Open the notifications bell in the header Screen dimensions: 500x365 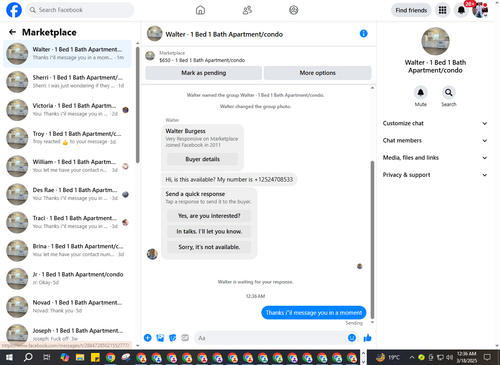(x=461, y=10)
